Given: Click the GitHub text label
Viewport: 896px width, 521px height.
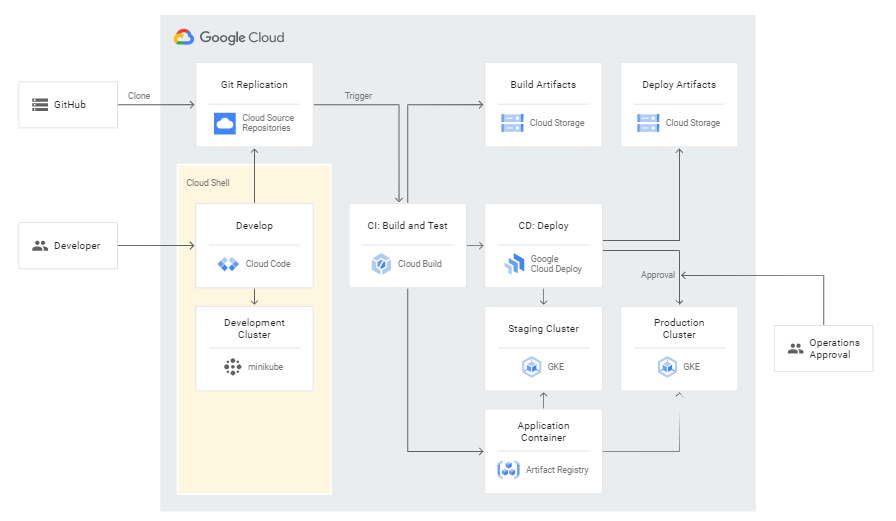Looking at the screenshot, I should (x=70, y=105).
